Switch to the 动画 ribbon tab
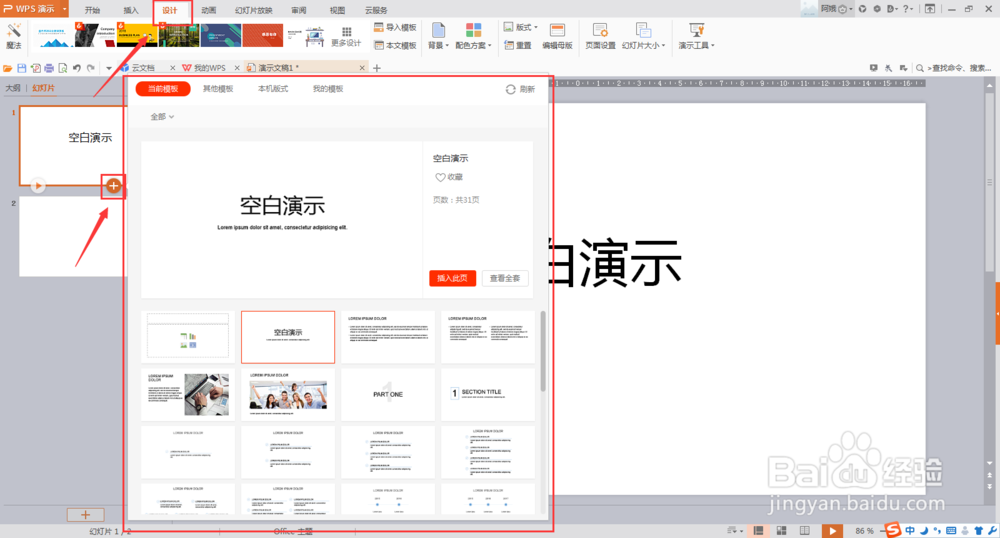The image size is (1000, 538). [x=209, y=10]
